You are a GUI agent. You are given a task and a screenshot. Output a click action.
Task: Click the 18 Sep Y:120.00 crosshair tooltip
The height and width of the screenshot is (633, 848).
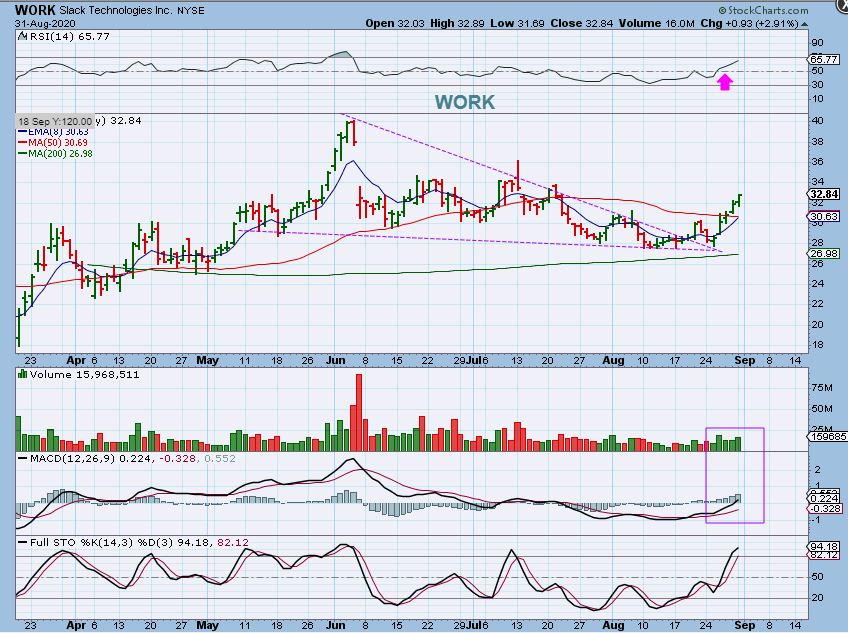(x=55, y=121)
